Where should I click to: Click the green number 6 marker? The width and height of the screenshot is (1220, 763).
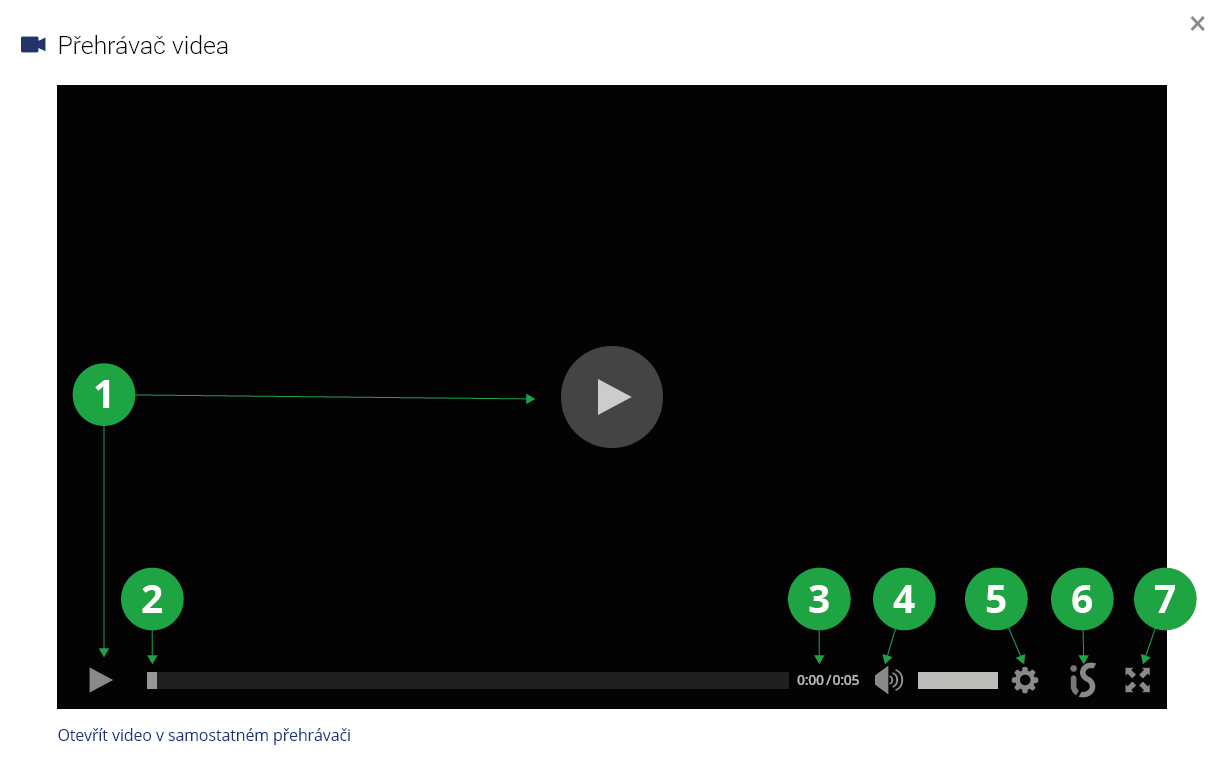pyautogui.click(x=1082, y=599)
